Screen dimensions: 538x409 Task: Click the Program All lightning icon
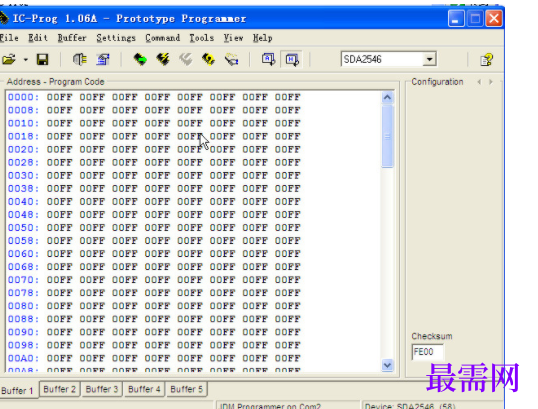(163, 60)
